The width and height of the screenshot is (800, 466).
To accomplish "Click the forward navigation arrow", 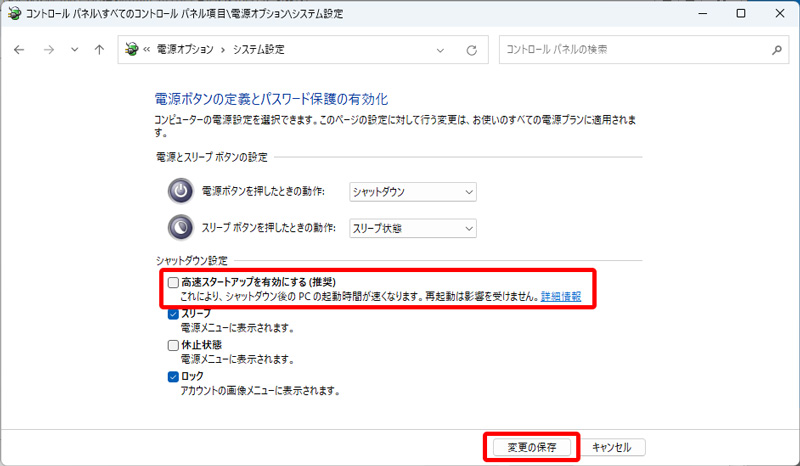I will pyautogui.click(x=47, y=50).
